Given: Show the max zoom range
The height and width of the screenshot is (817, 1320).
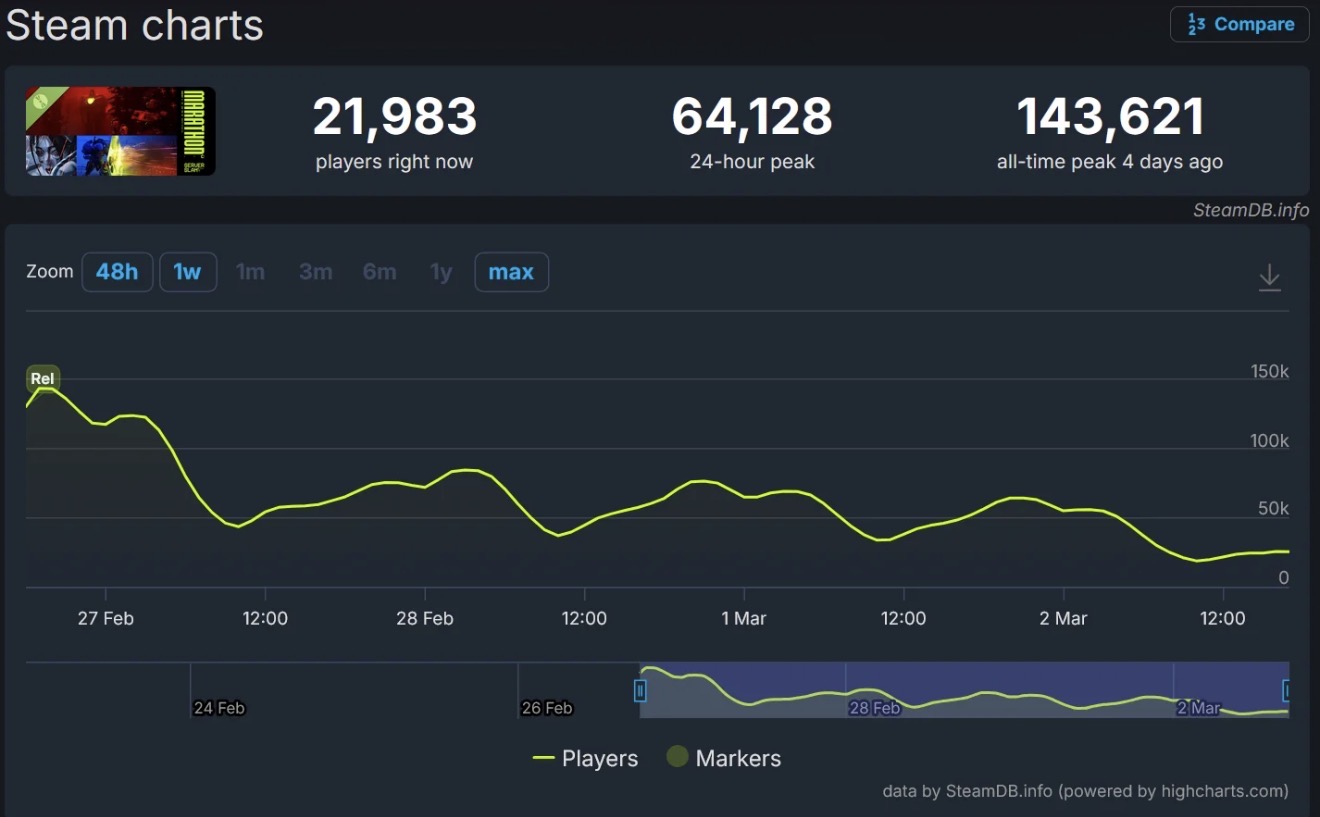Looking at the screenshot, I should pos(511,272).
